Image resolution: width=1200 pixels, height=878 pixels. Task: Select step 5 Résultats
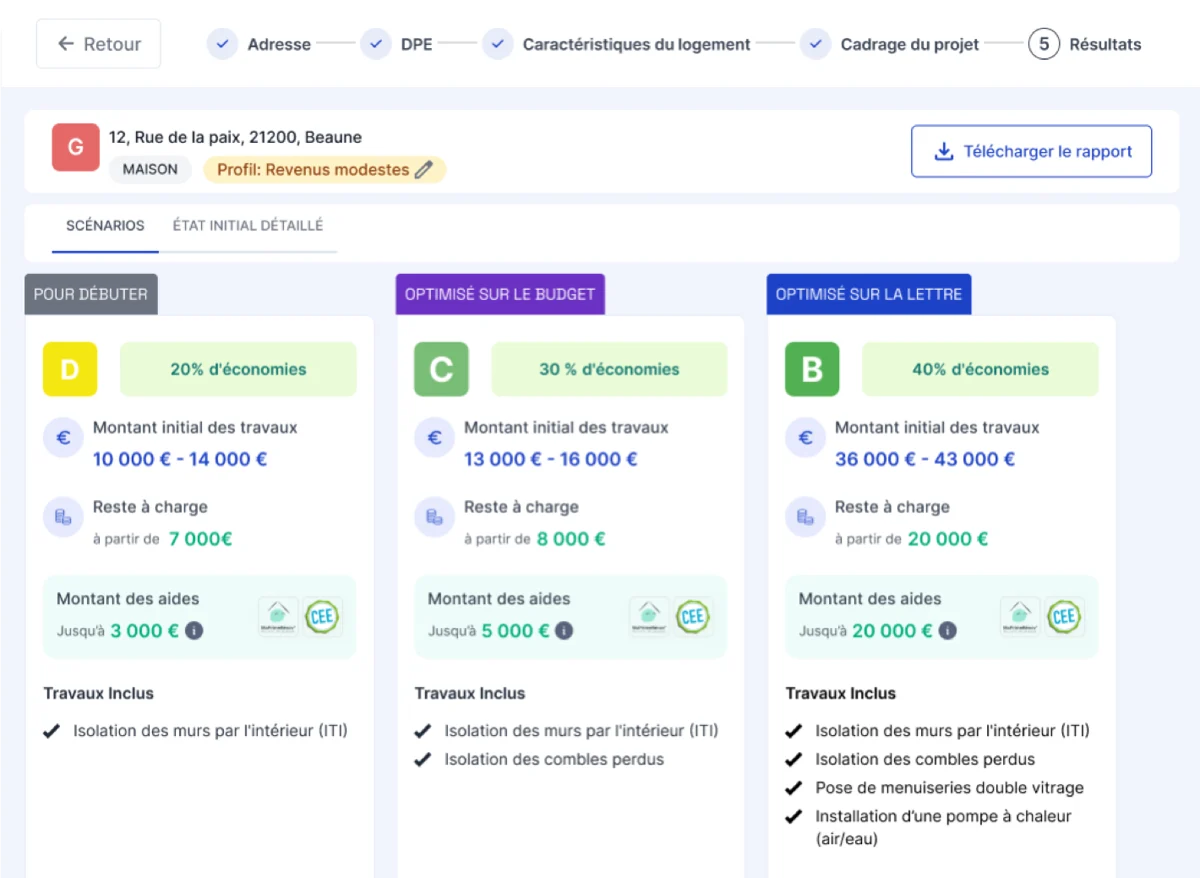point(1085,44)
